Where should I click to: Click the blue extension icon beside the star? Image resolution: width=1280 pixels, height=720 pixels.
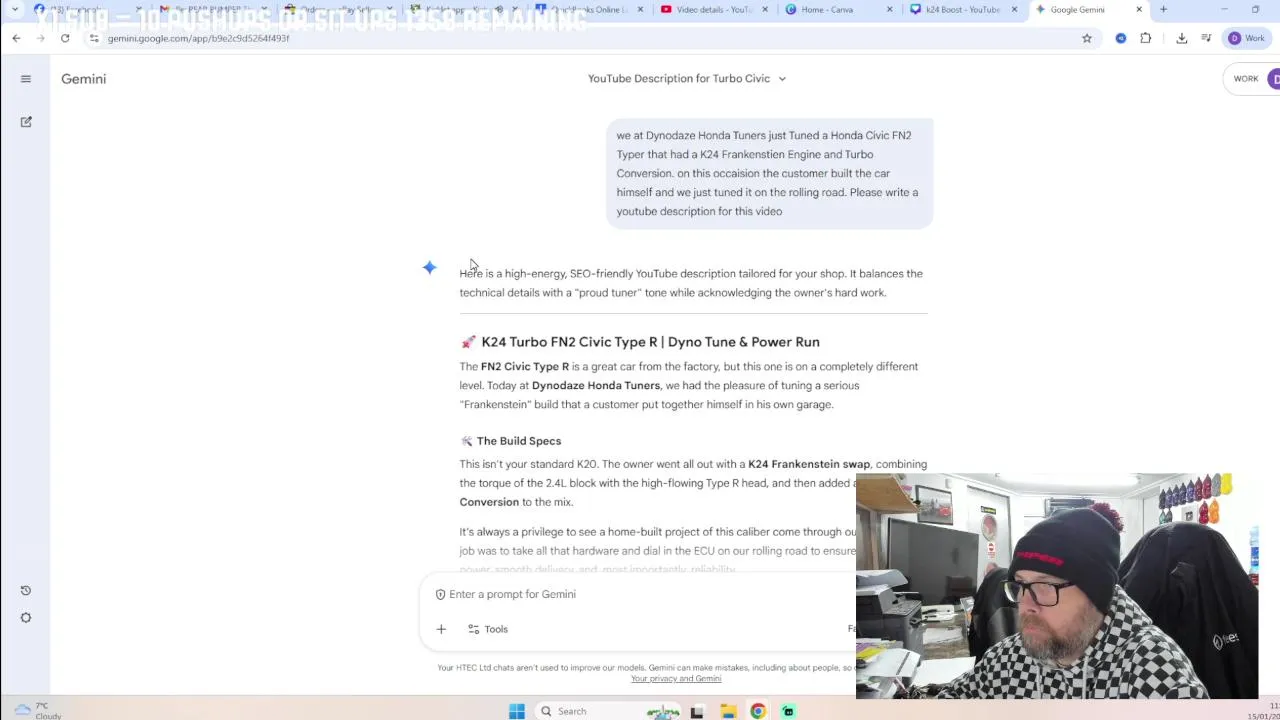[1121, 38]
